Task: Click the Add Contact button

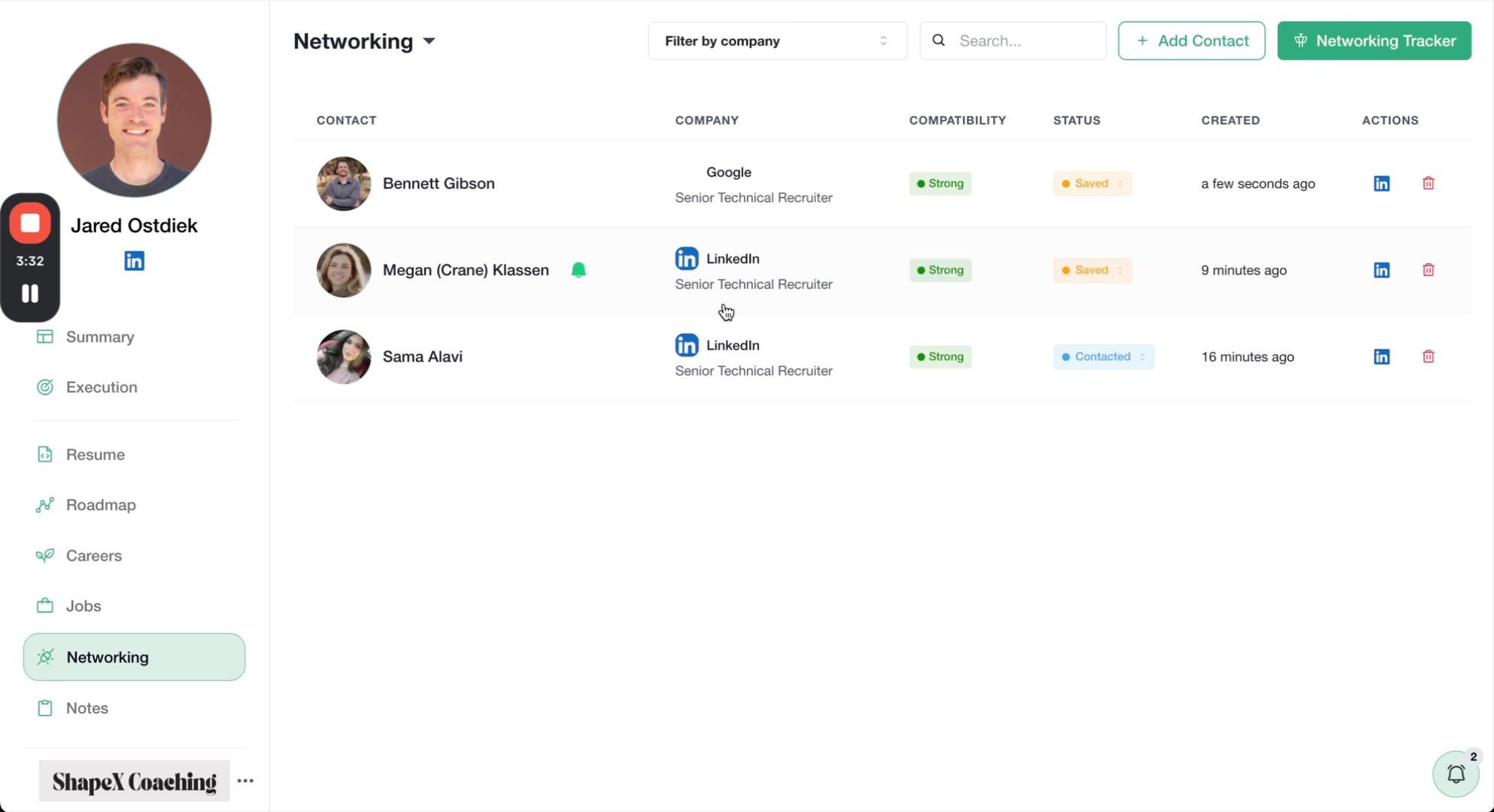Action: tap(1192, 41)
